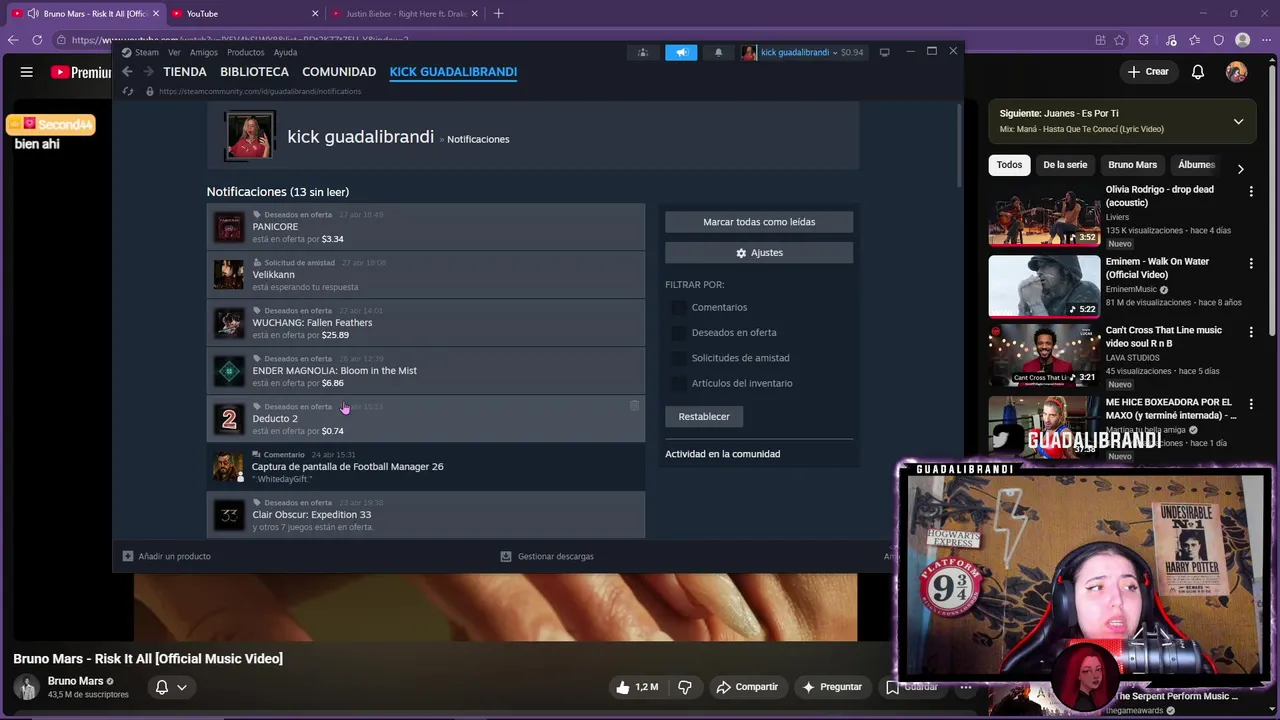Click the Steam forward navigation arrow
1280x720 pixels.
pyautogui.click(x=148, y=72)
